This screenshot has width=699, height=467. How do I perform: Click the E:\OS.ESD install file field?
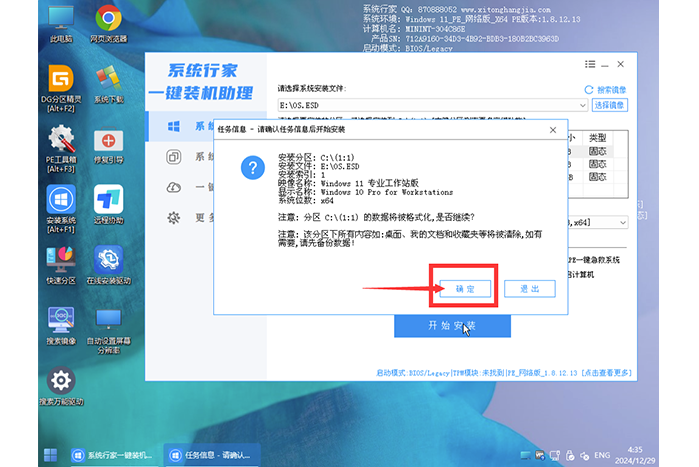(432, 106)
